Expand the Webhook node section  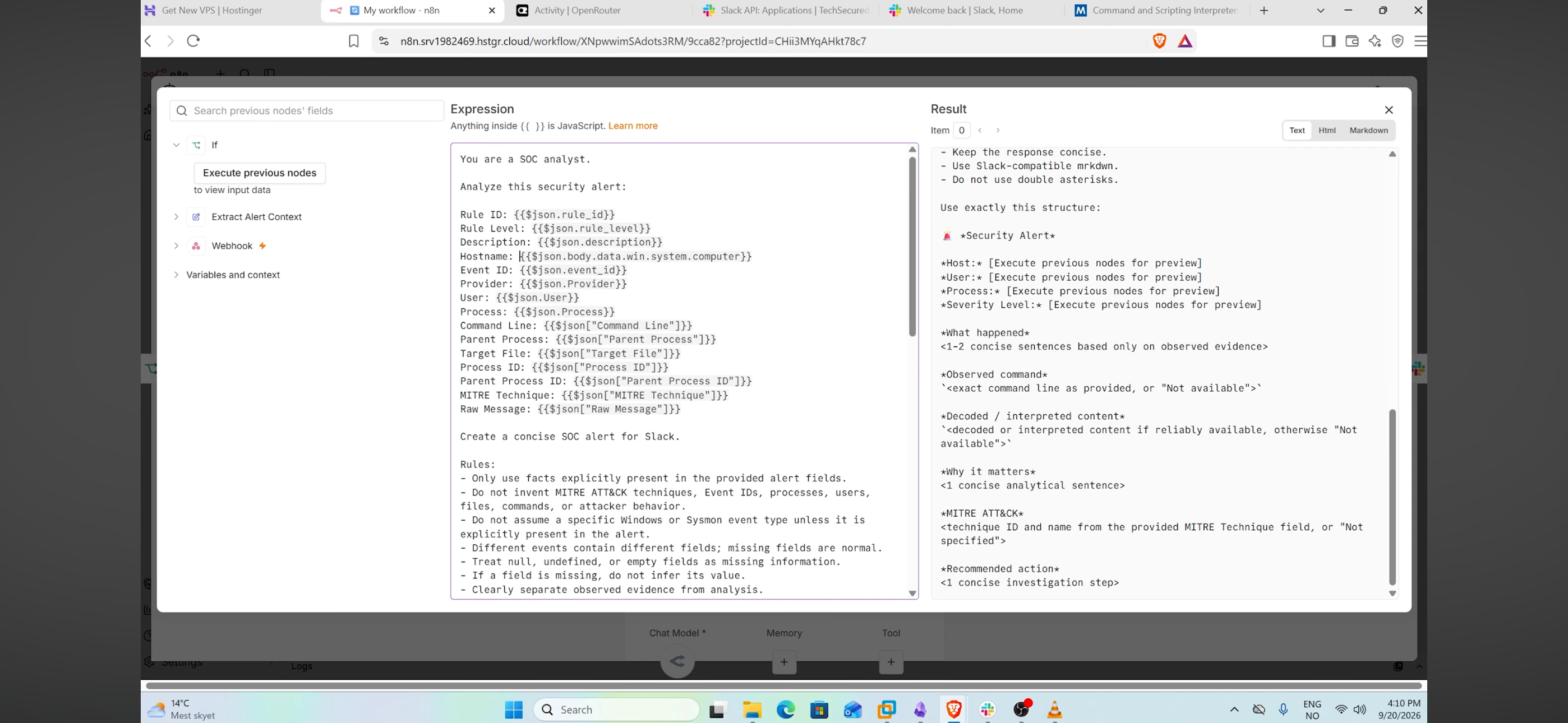pos(176,246)
